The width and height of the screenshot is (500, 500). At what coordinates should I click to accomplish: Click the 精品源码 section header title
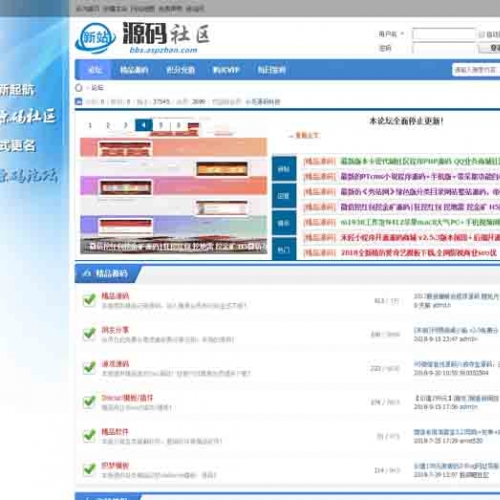[111, 274]
